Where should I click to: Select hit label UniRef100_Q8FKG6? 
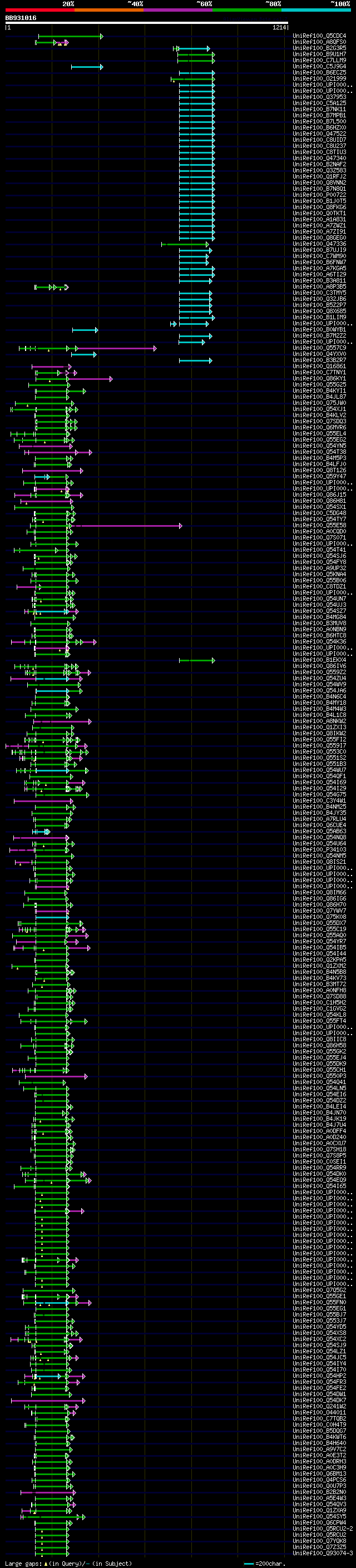click(319, 207)
